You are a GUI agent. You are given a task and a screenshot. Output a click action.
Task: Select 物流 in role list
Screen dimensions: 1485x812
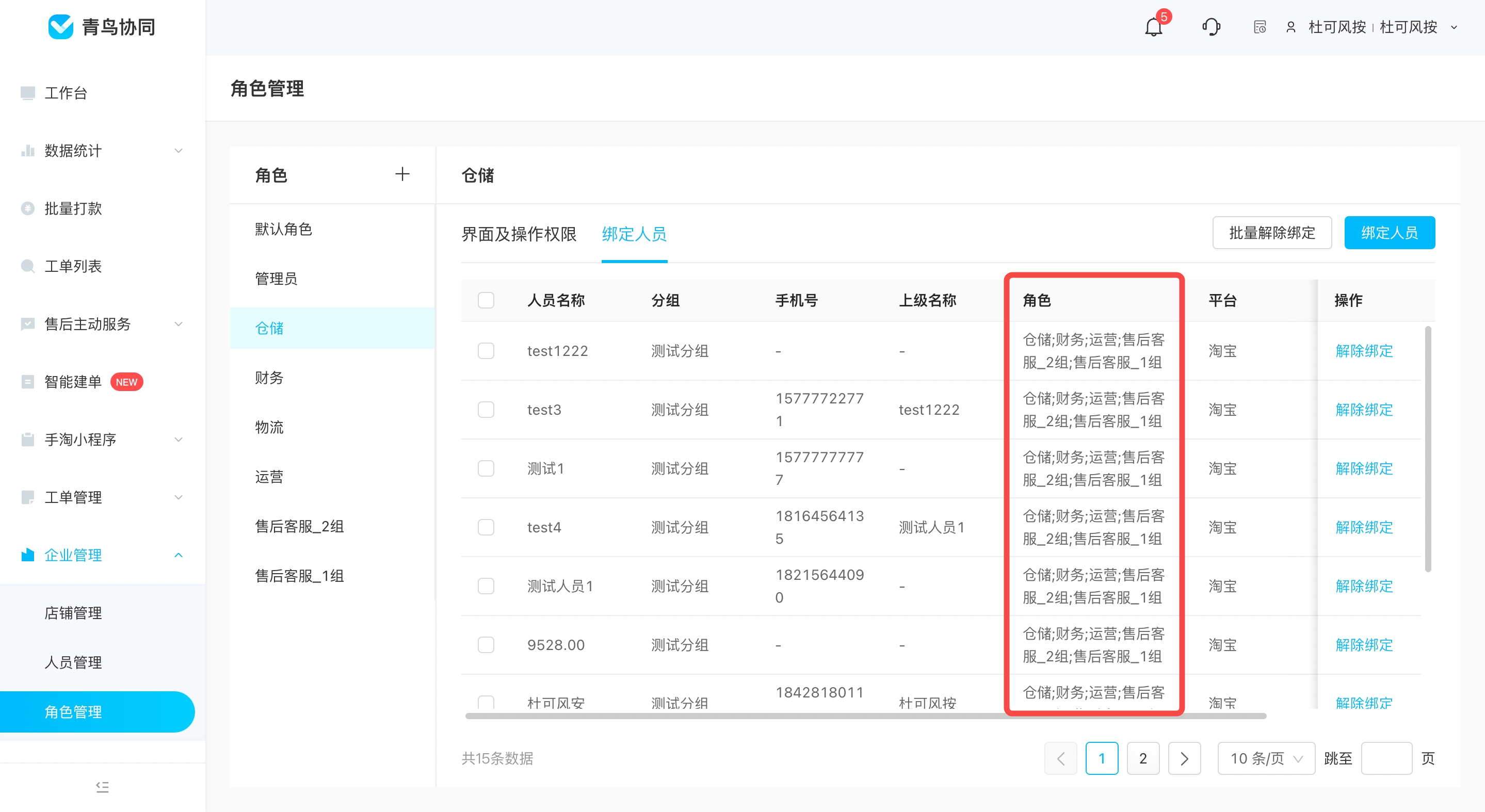(333, 427)
